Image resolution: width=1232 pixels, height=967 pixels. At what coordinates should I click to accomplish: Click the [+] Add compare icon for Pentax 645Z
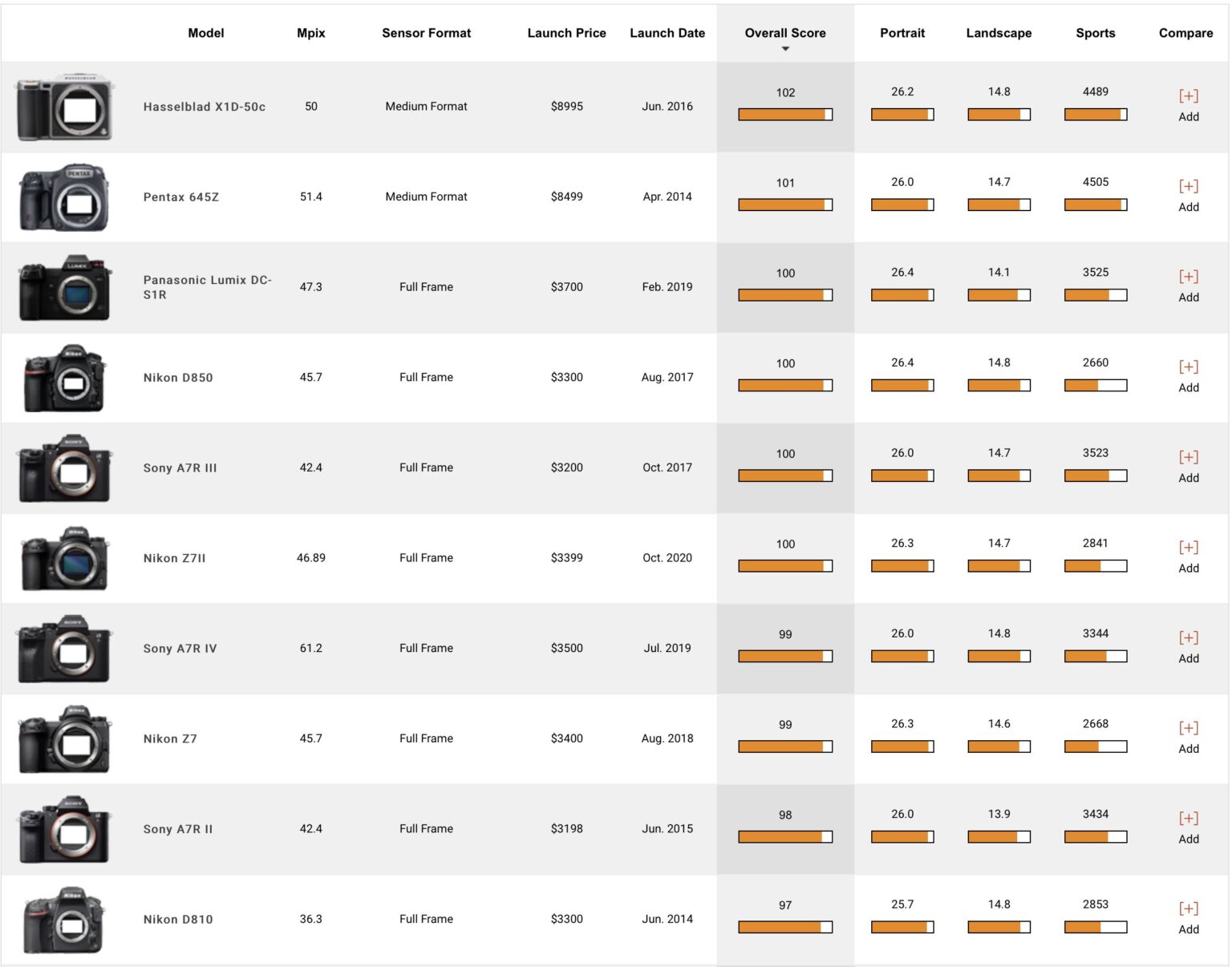[x=1189, y=186]
